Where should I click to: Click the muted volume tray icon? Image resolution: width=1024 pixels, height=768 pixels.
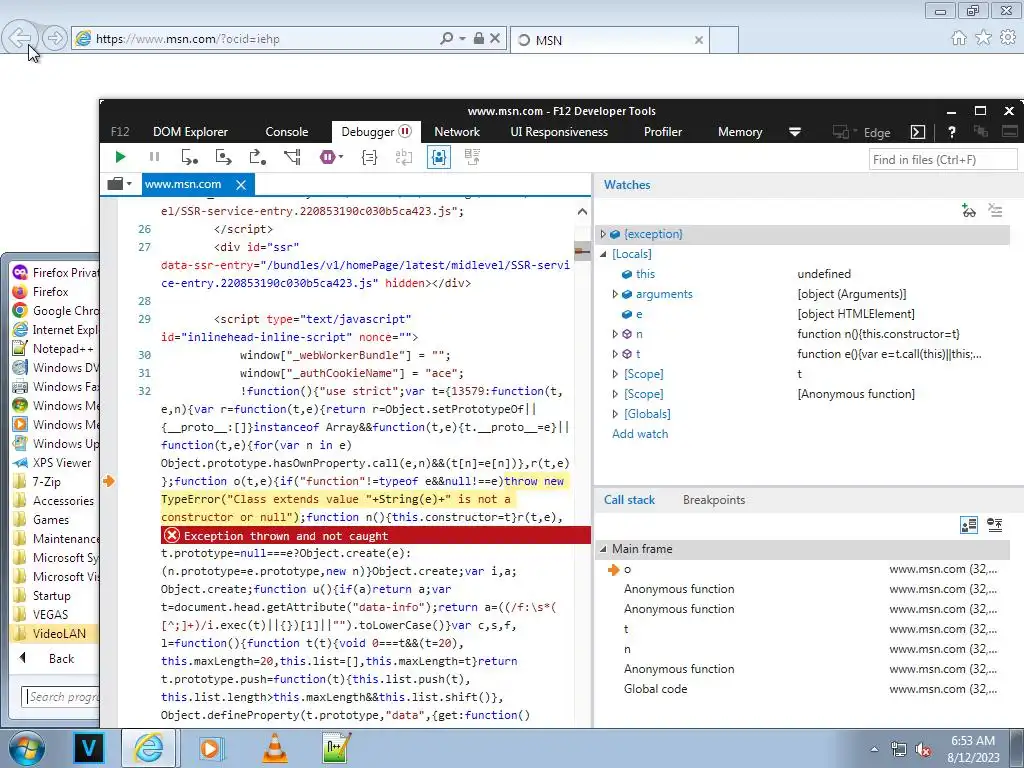(923, 749)
